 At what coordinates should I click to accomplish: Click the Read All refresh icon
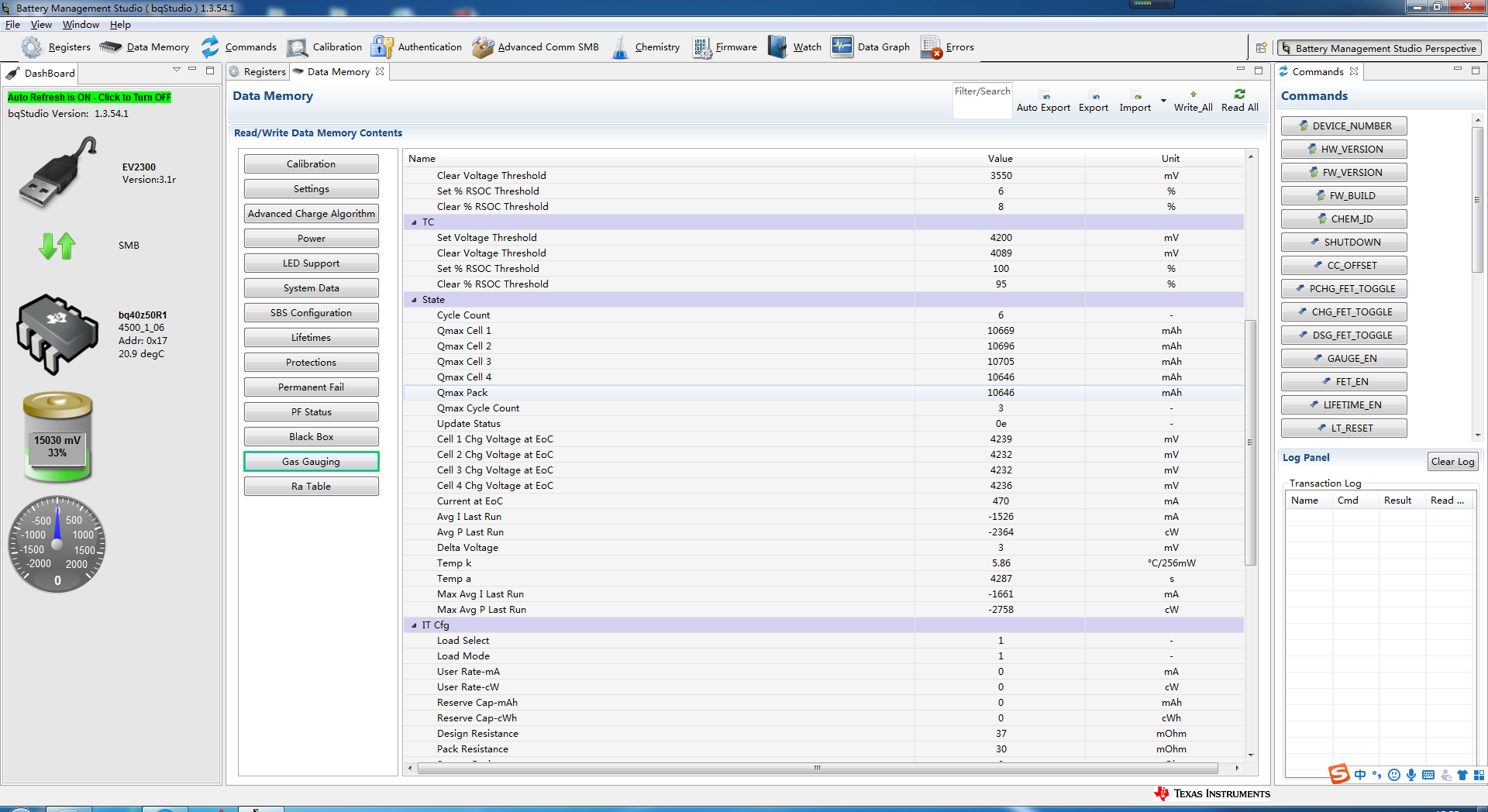(1239, 95)
